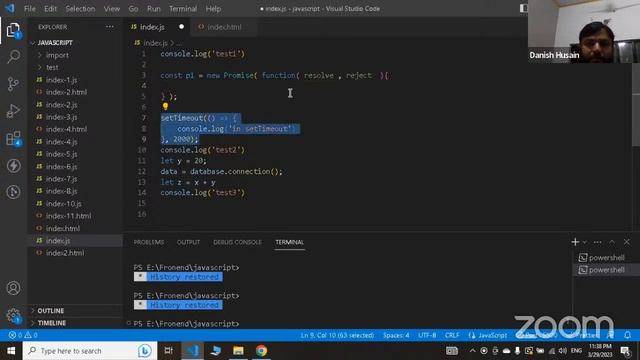Expand the OUTLINE section

pos(51,311)
